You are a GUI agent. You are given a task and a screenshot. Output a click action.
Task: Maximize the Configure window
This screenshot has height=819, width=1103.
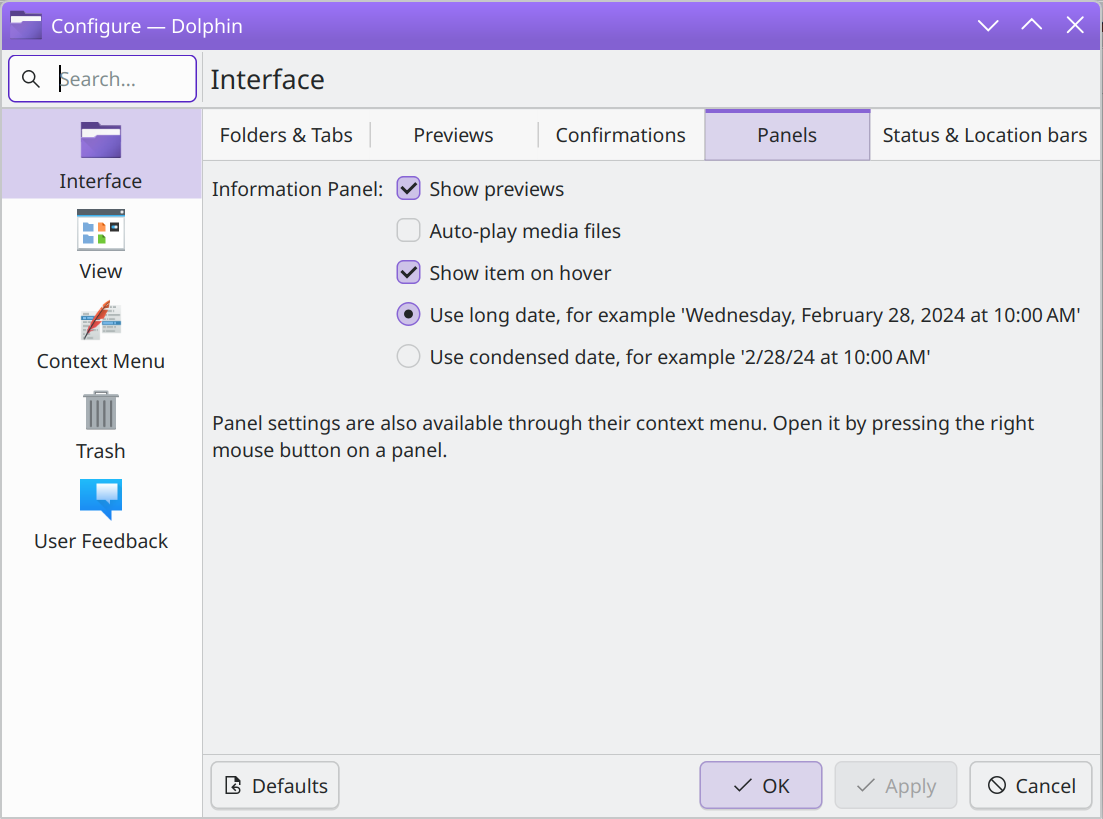[1032, 25]
